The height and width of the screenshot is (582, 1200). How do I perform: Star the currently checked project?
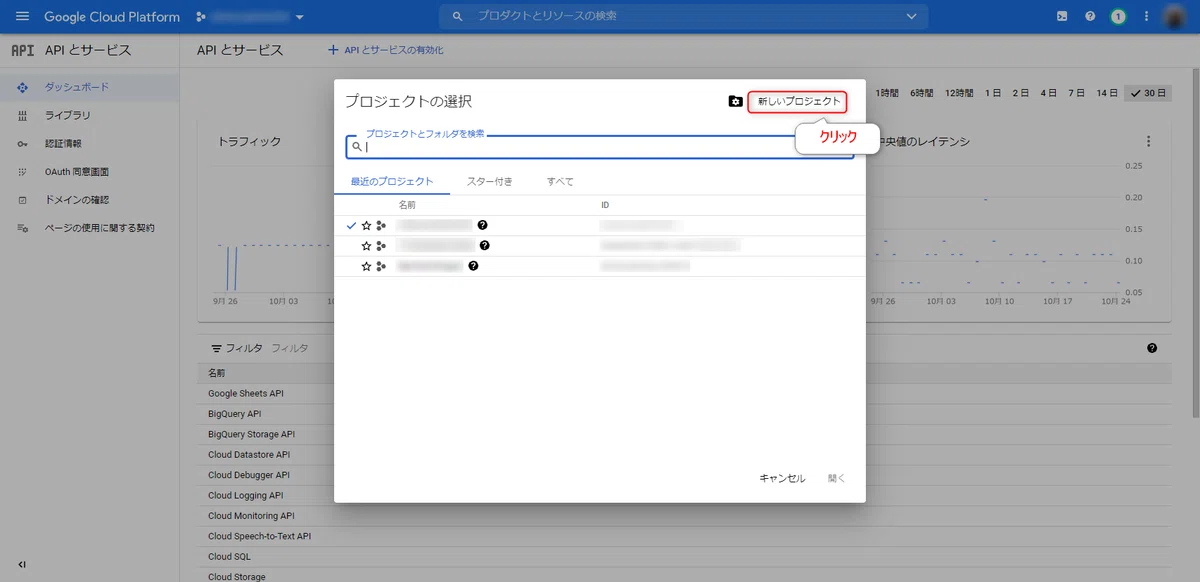(366, 226)
